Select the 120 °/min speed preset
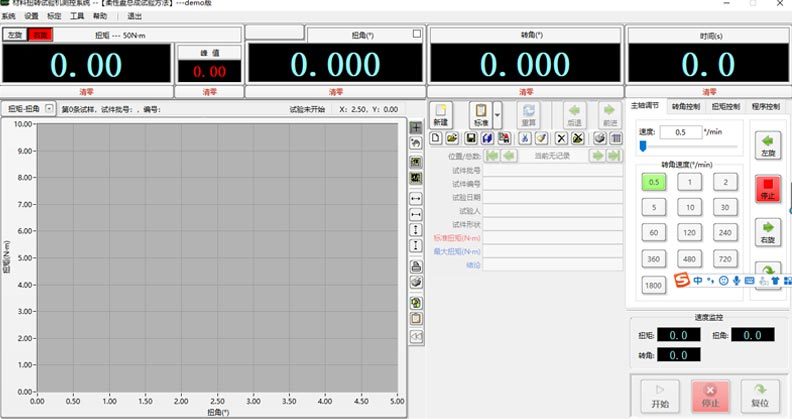 [x=690, y=232]
